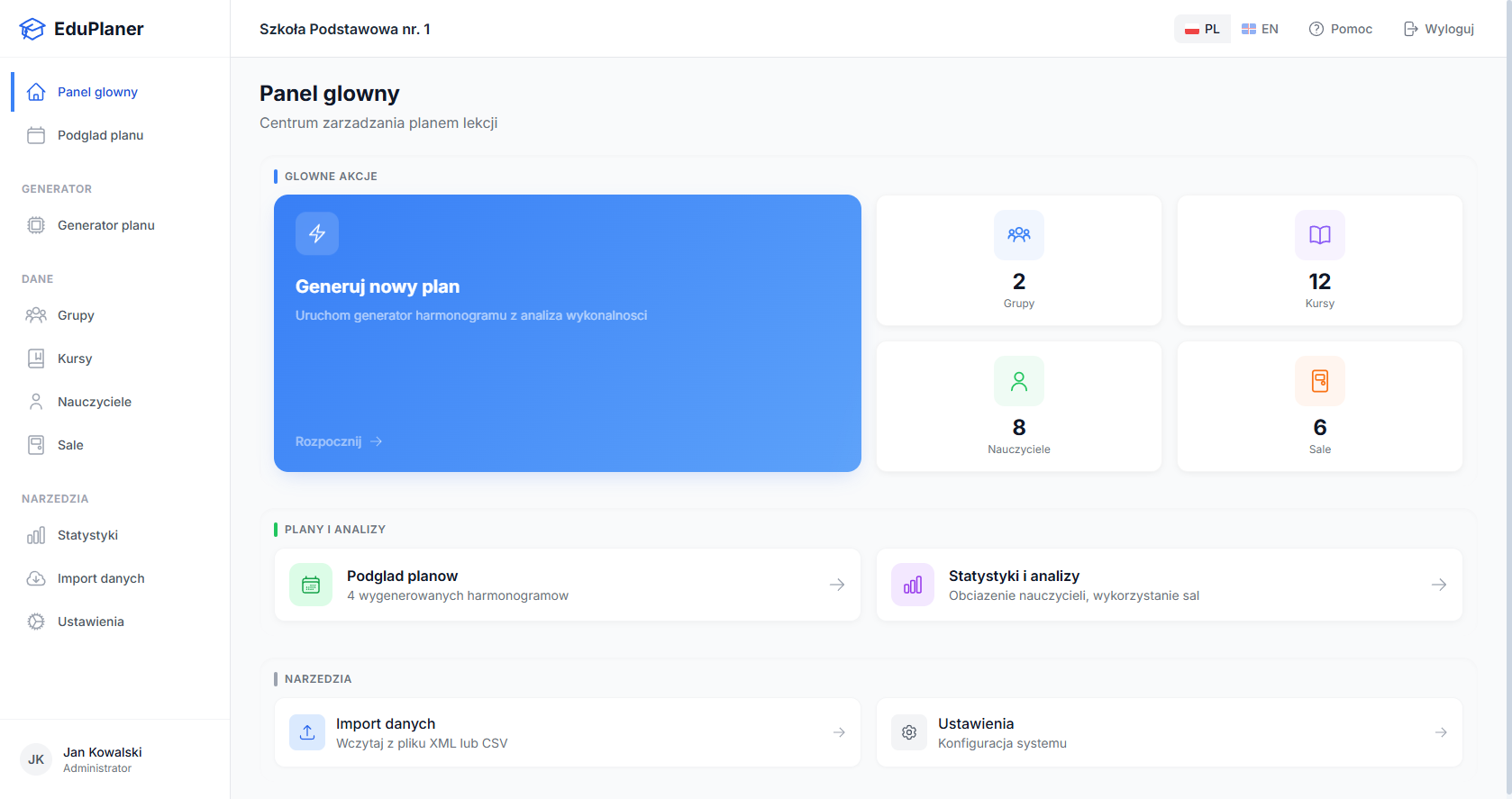Open the Import danych card title

386,723
